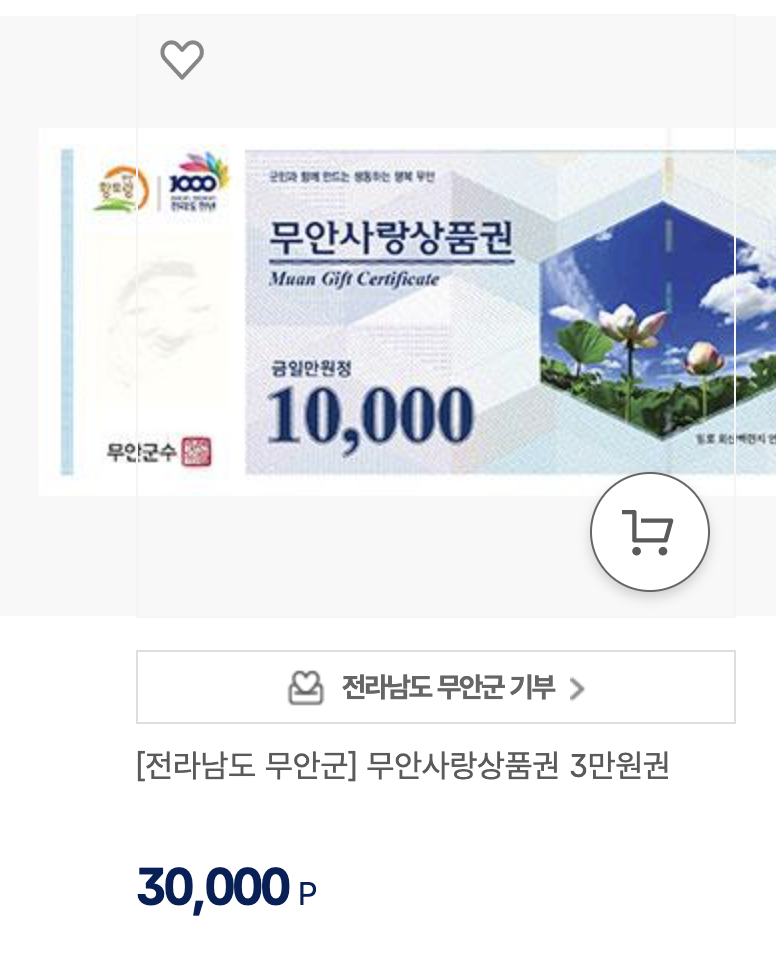Click the chevron arrow after 기부
The width and height of the screenshot is (776, 964).
point(577,689)
